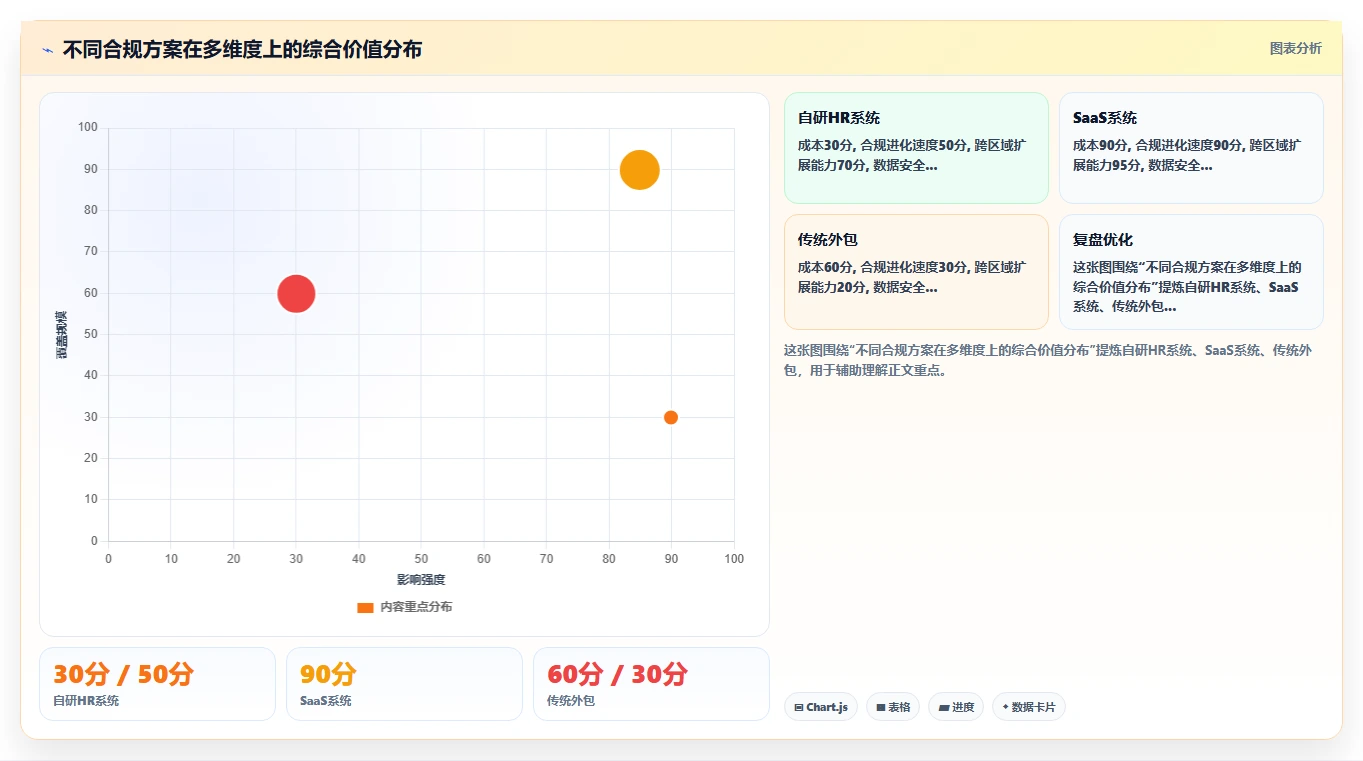This screenshot has height=761, width=1363.
Task: Click the lightning icon beside the title
Action: [47, 50]
